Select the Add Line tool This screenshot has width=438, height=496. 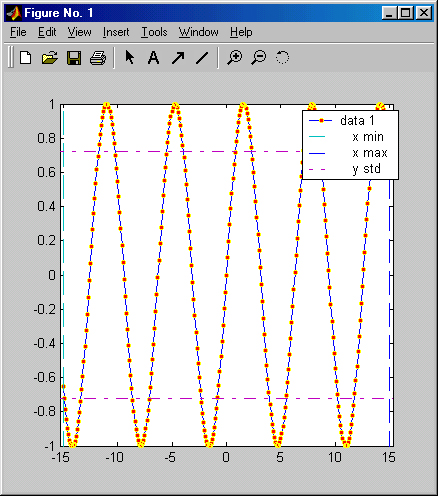coord(202,58)
